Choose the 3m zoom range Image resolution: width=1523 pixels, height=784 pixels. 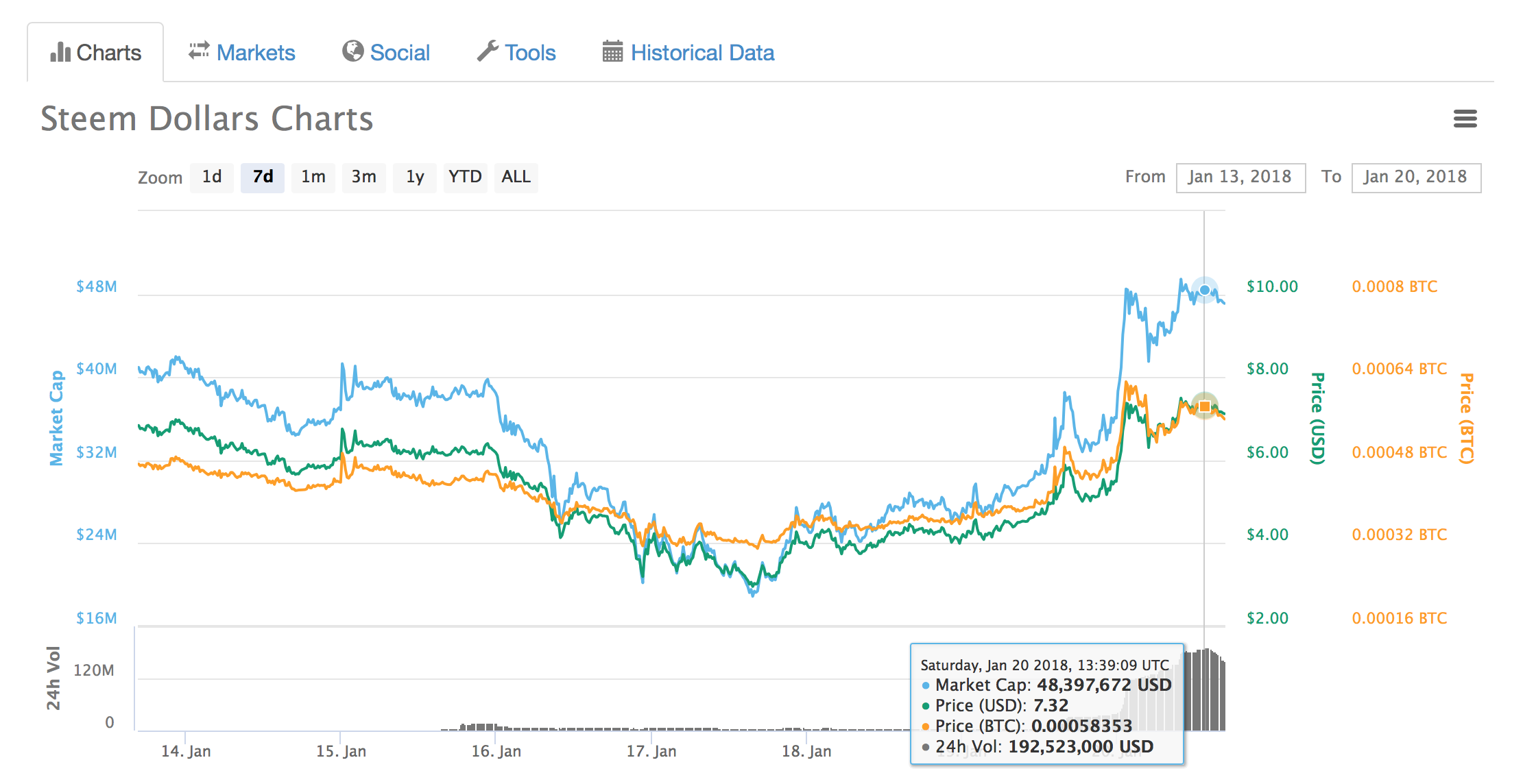pyautogui.click(x=364, y=177)
